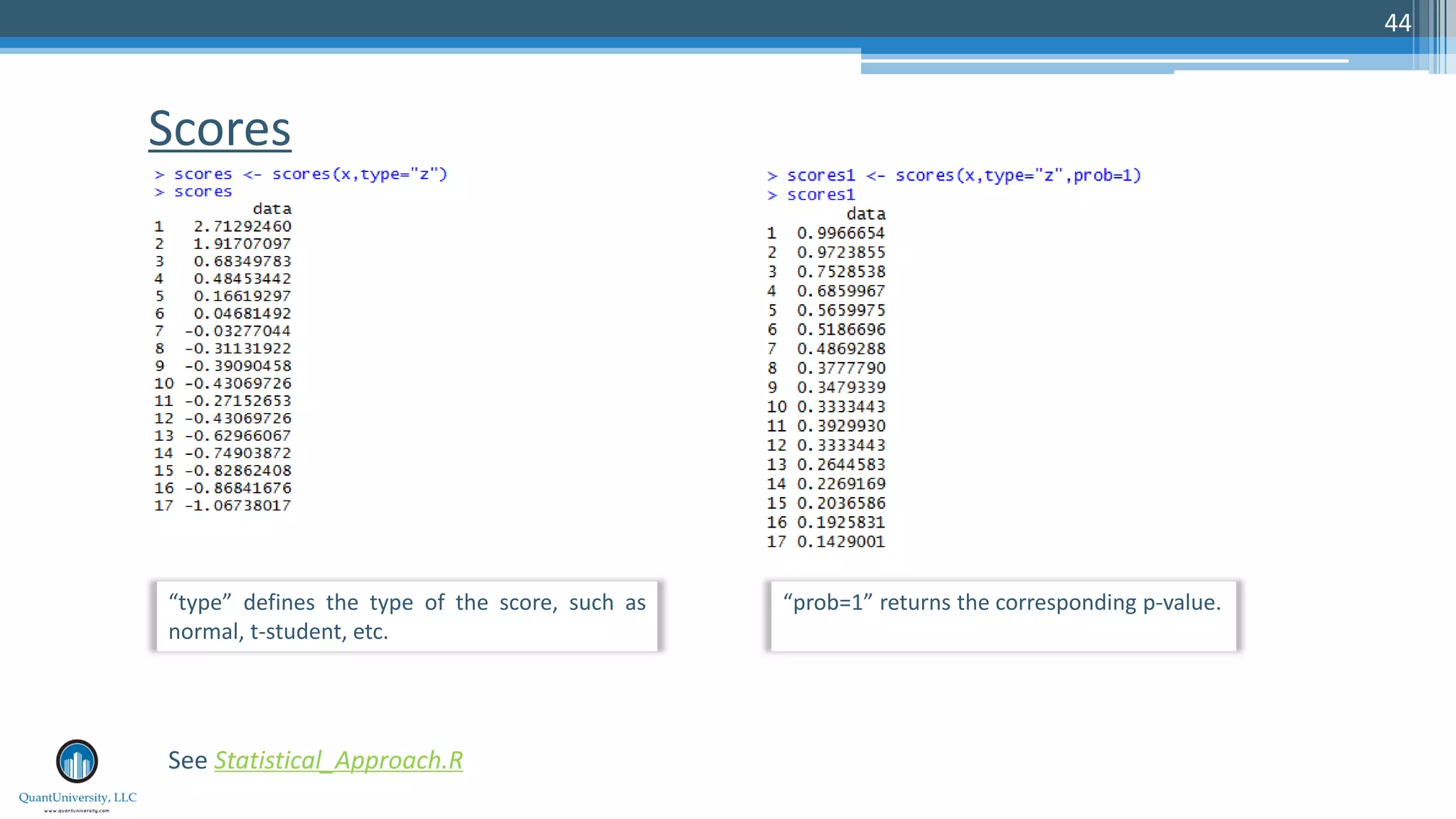Click the right table data header
1456x819 pixels.
click(865, 214)
